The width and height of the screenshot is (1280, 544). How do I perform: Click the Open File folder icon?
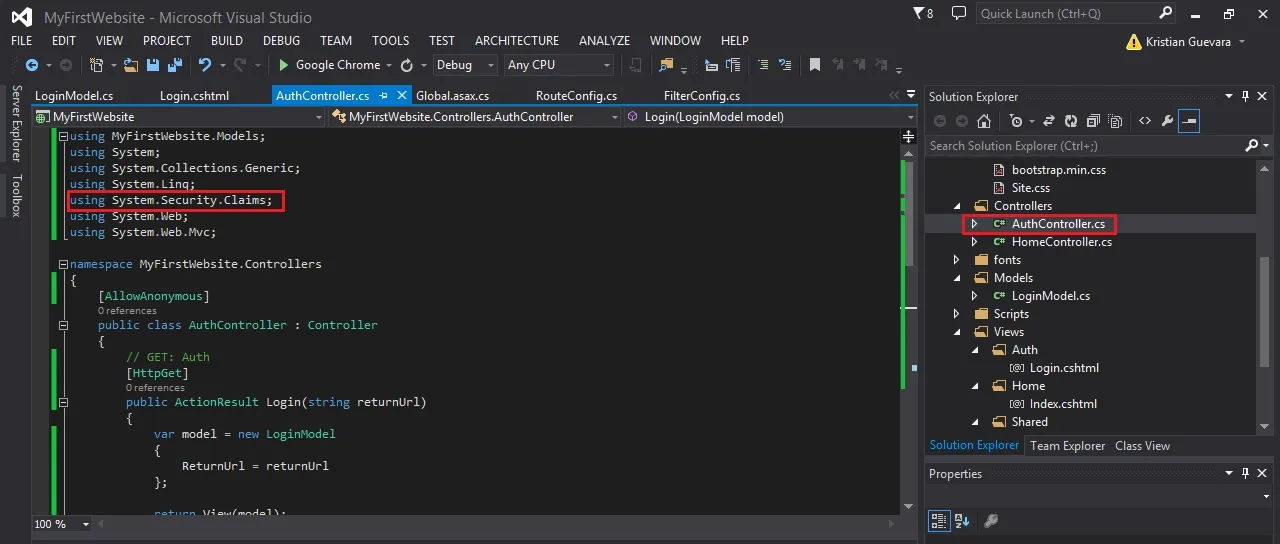click(131, 65)
